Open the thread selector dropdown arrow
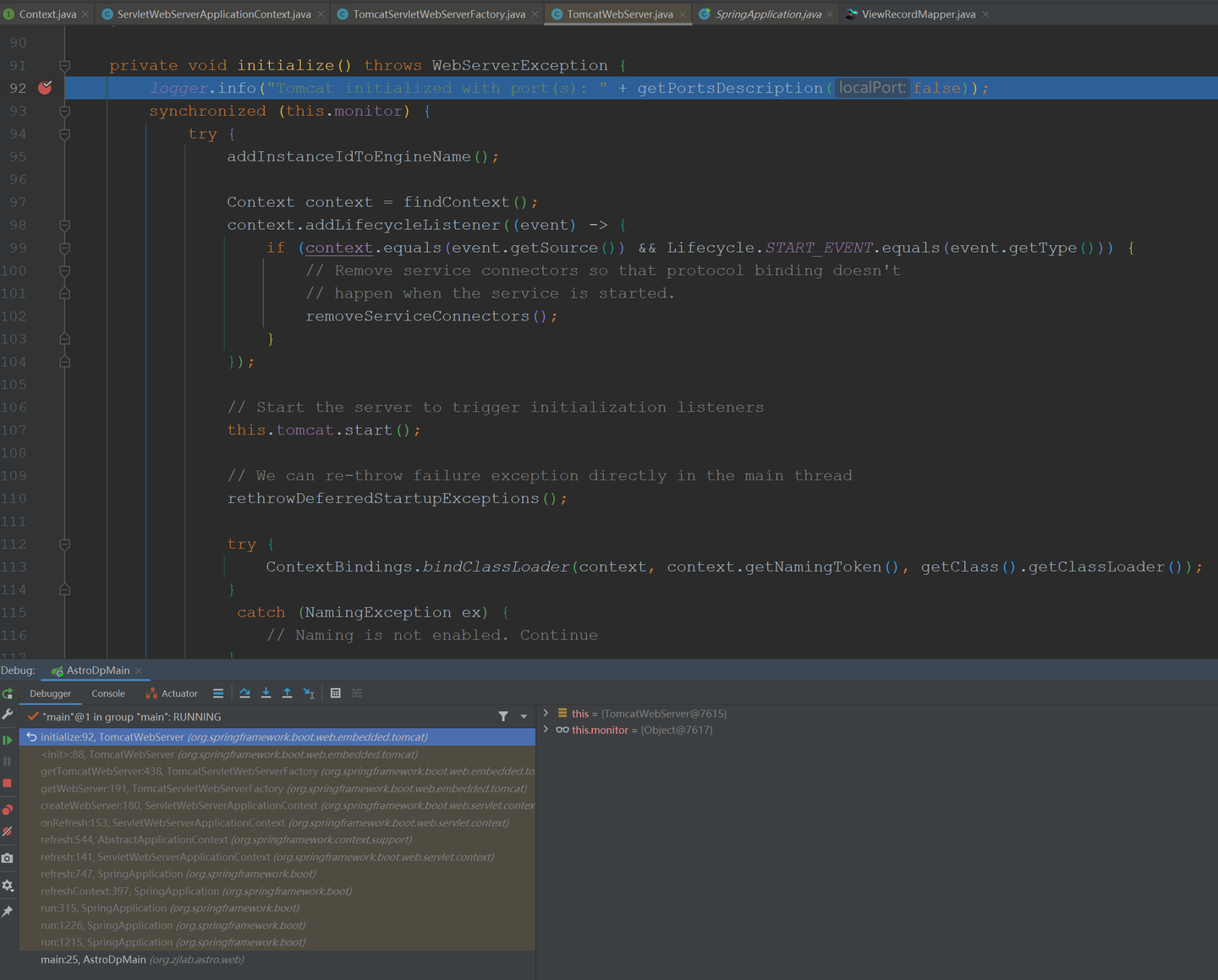Image resolution: width=1218 pixels, height=980 pixels. pyautogui.click(x=524, y=717)
